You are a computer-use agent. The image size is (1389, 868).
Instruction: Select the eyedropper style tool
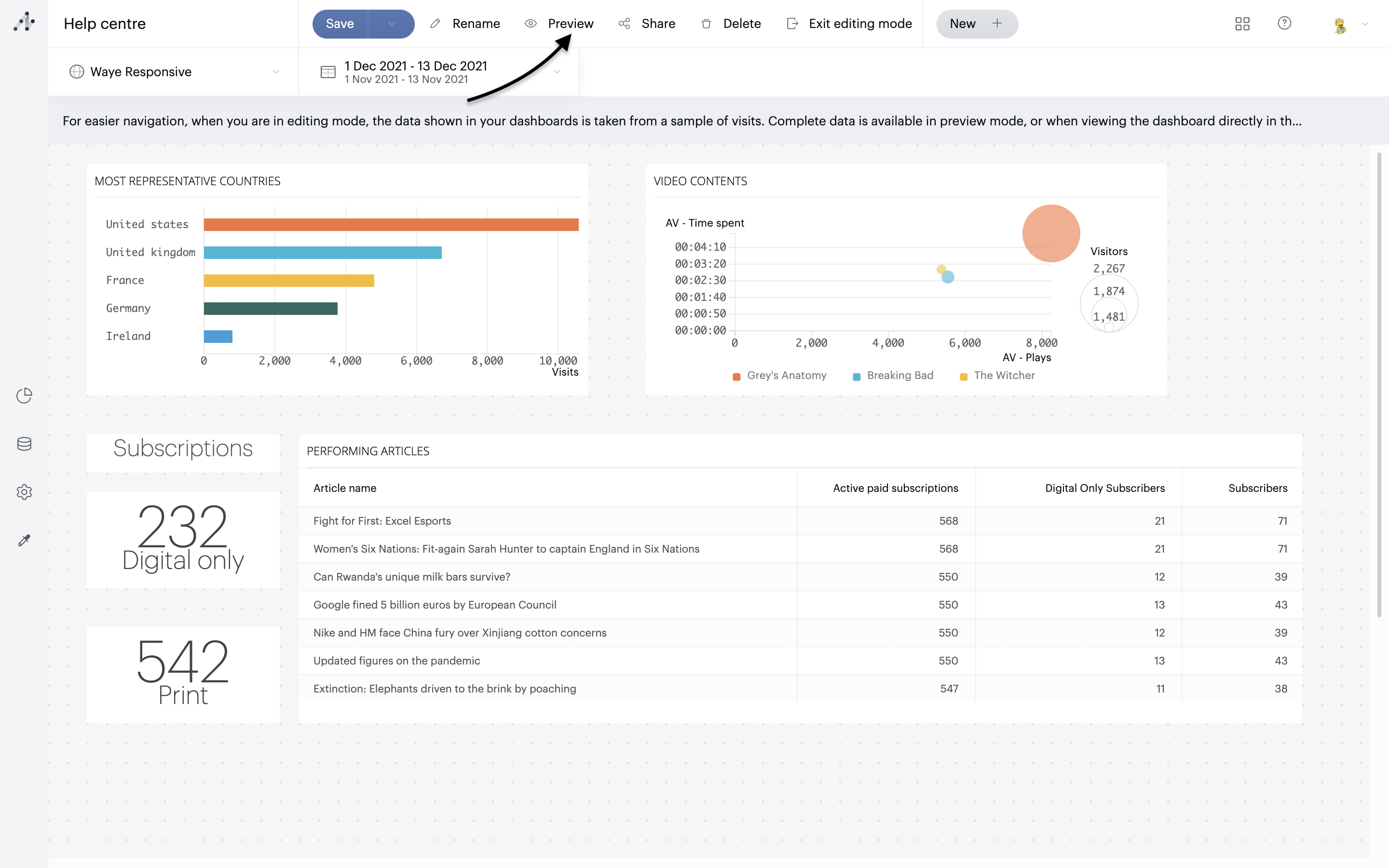[x=24, y=540]
